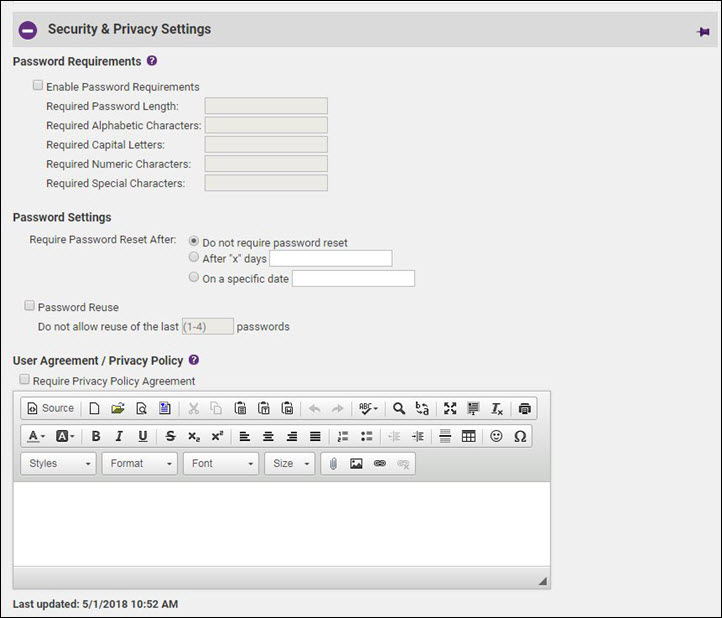Click the Source button in the editor
722x618 pixels.
click(50, 408)
